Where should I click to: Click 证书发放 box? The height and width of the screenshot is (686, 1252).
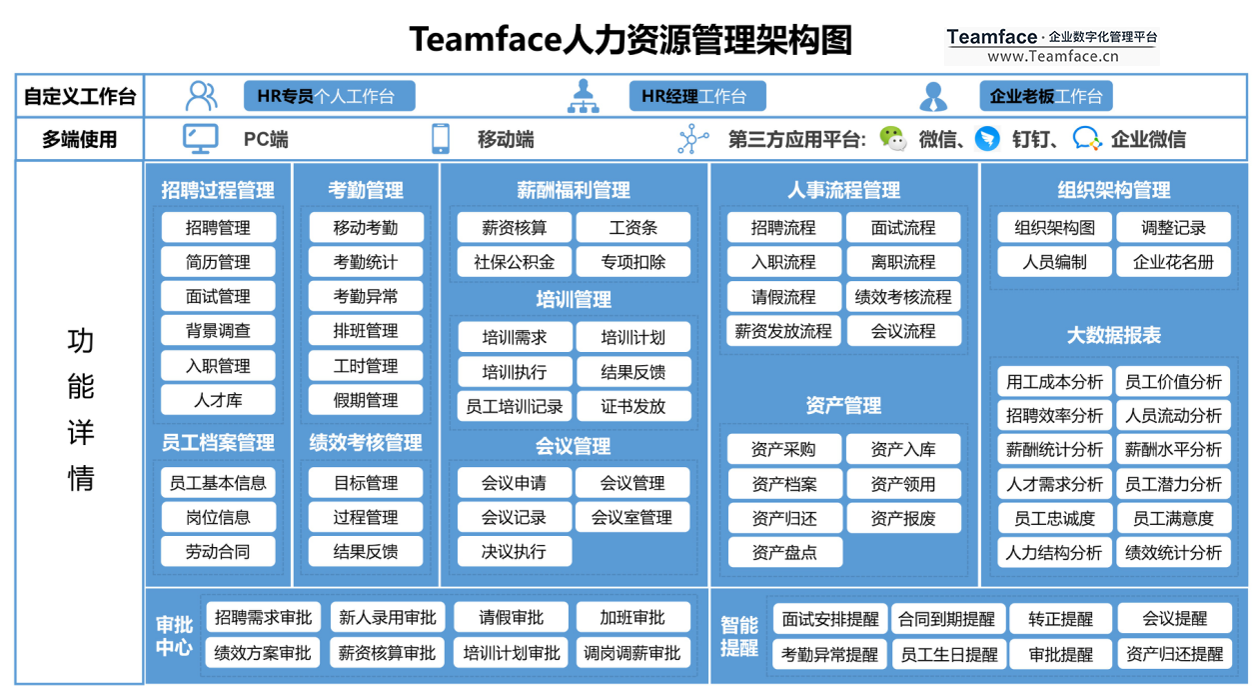click(633, 406)
